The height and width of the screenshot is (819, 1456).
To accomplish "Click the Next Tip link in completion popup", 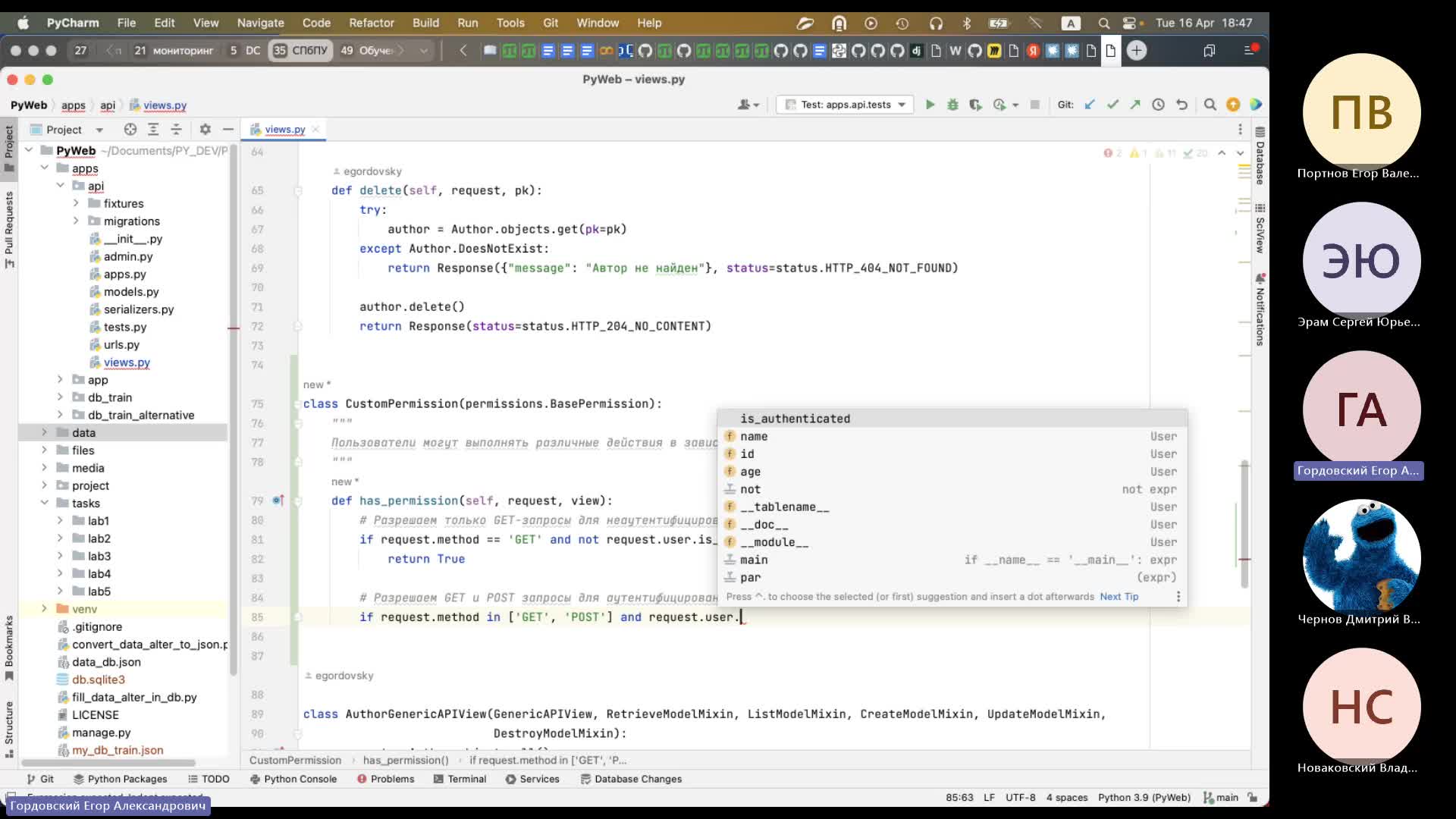I will click(1119, 597).
